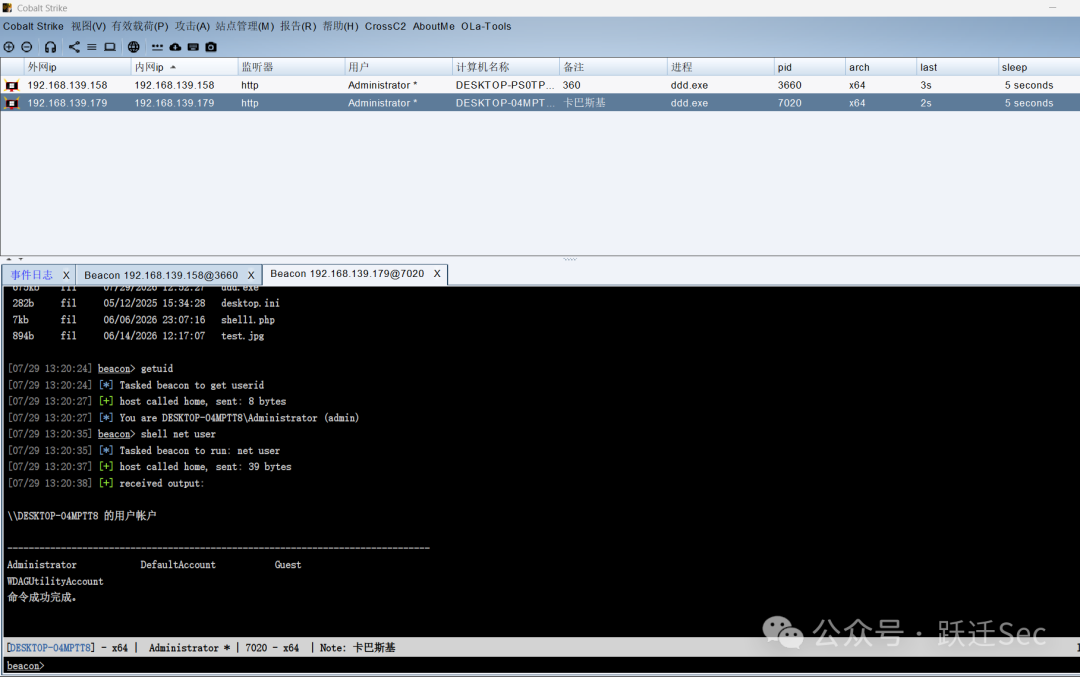
Task: Click Guest in net user output
Action: [x=288, y=565]
